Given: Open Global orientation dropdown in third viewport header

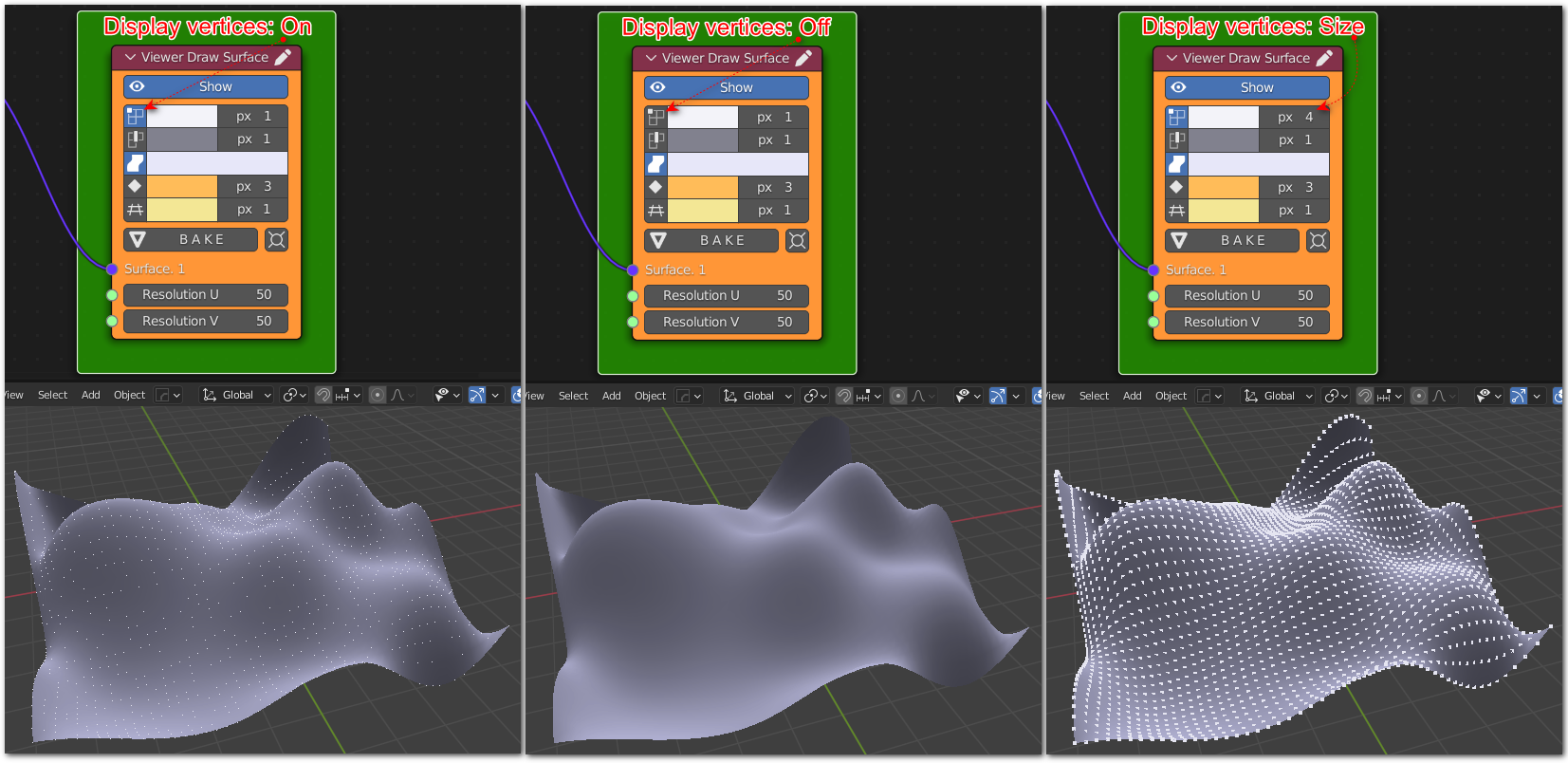Looking at the screenshot, I should click(x=1279, y=396).
